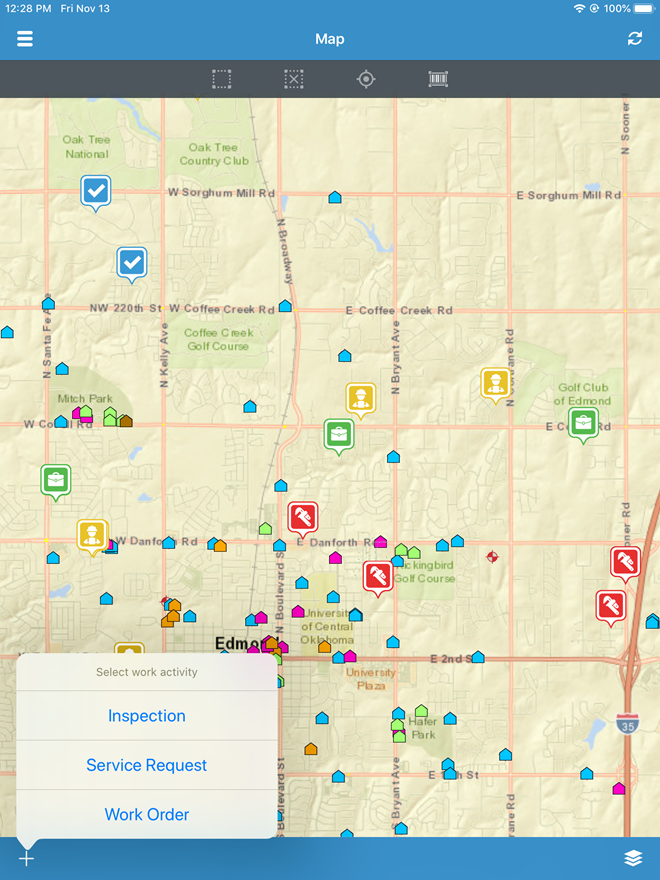Tap yellow worker marker left of N Bryant Ave
The height and width of the screenshot is (880, 660).
pos(361,399)
